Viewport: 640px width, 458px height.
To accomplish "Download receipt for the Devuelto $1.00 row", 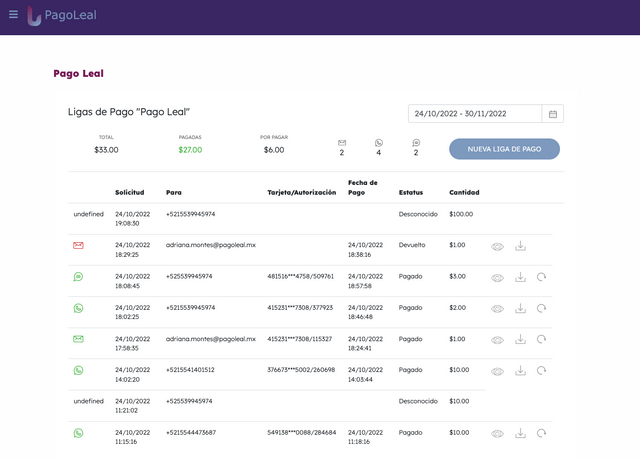I will (520, 246).
